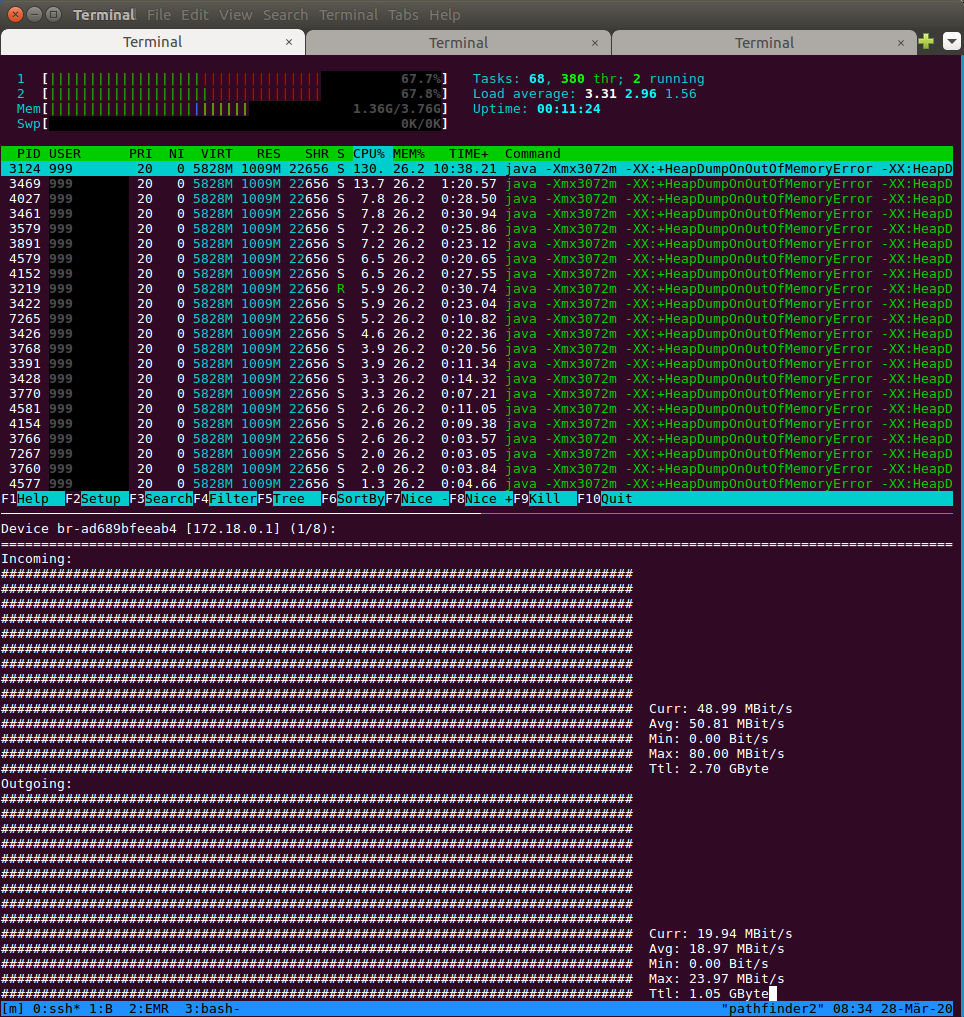The image size is (964, 1017).
Task: Select process row with PID 4581
Action: (x=477, y=409)
